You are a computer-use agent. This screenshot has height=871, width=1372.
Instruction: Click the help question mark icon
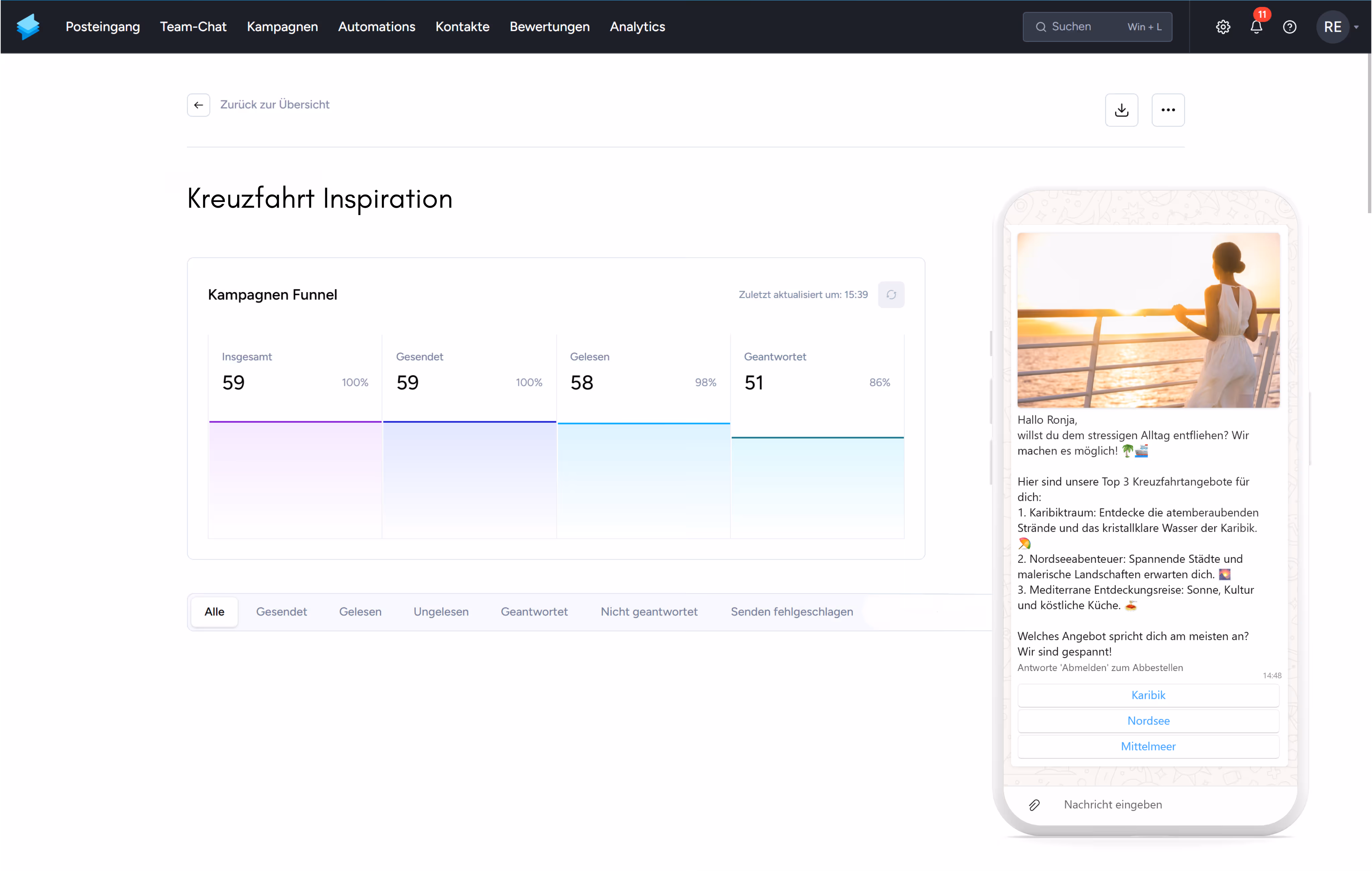(x=1289, y=27)
